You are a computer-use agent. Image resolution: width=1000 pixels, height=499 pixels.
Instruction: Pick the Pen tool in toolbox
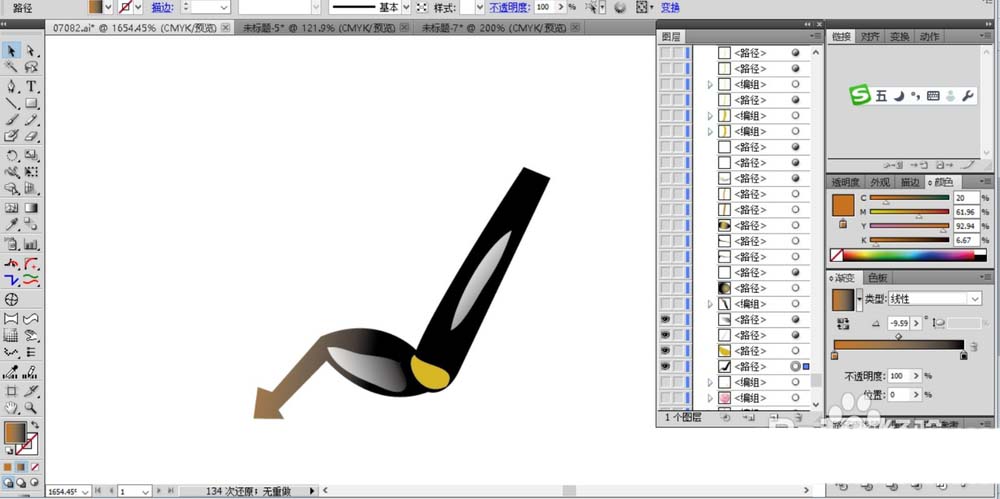point(13,86)
